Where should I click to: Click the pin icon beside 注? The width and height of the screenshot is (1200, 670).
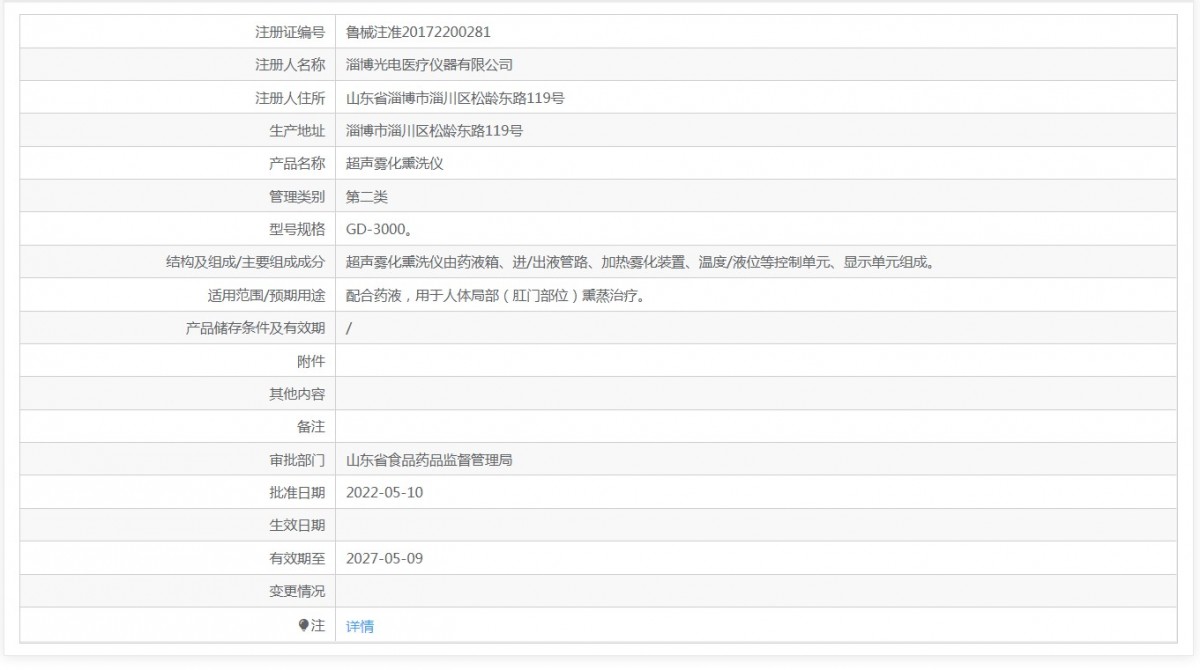tap(304, 625)
